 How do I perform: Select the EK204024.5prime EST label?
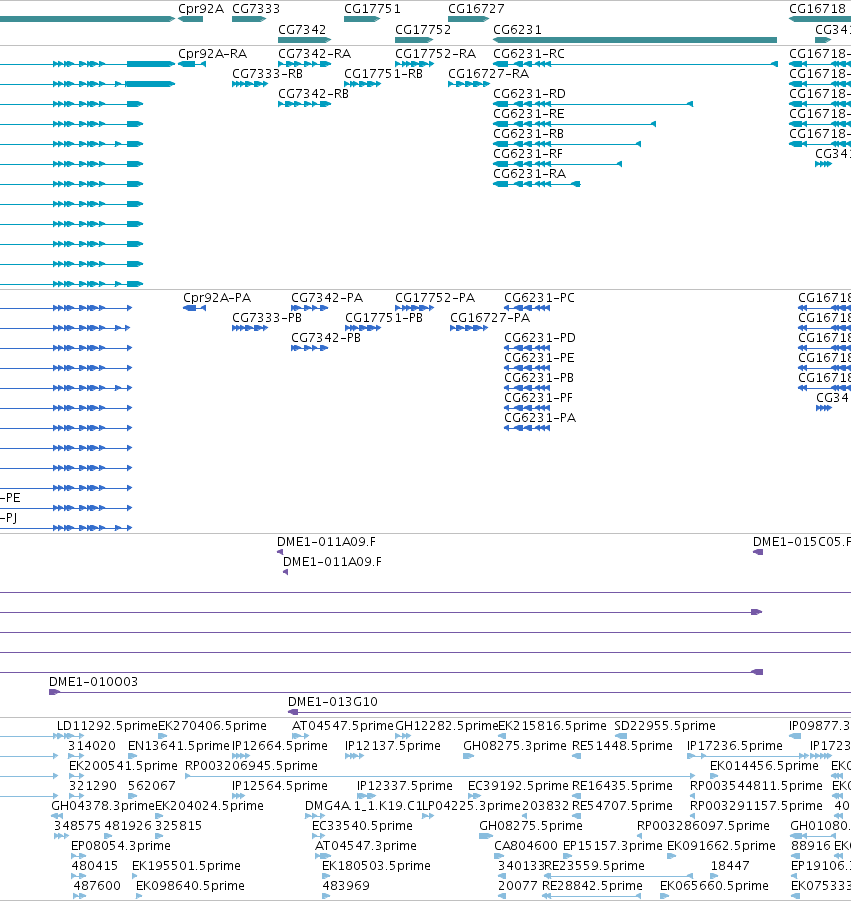209,806
